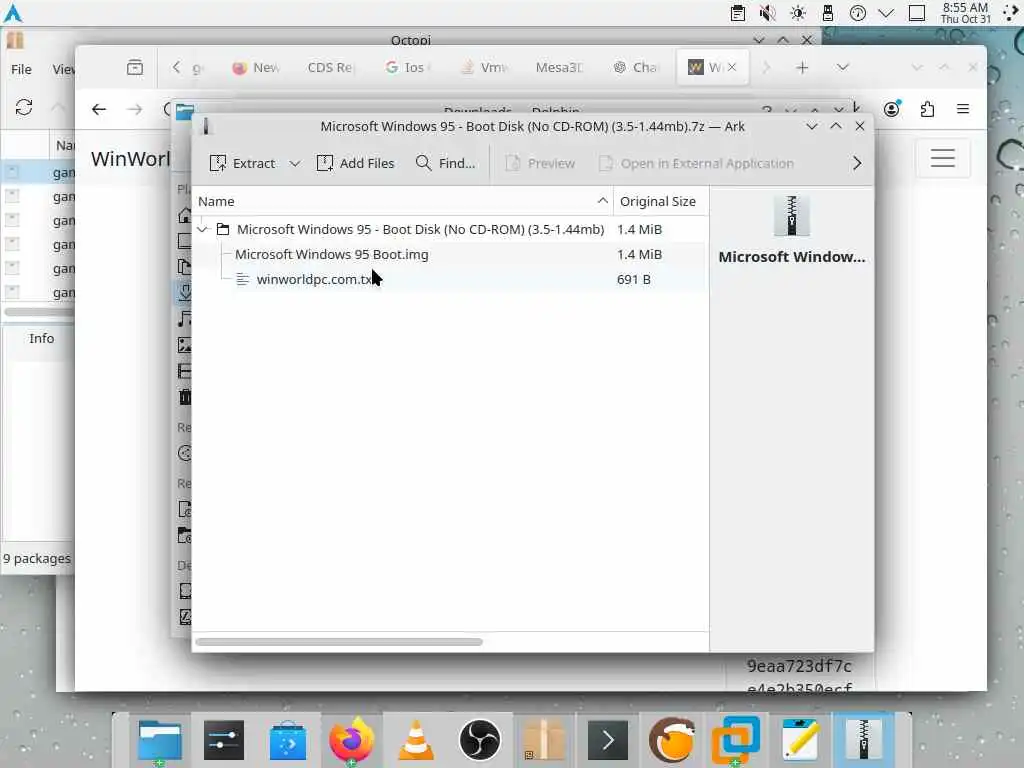Open the File menu in Octopi
Viewport: 1024px width, 768px height.
[21, 69]
